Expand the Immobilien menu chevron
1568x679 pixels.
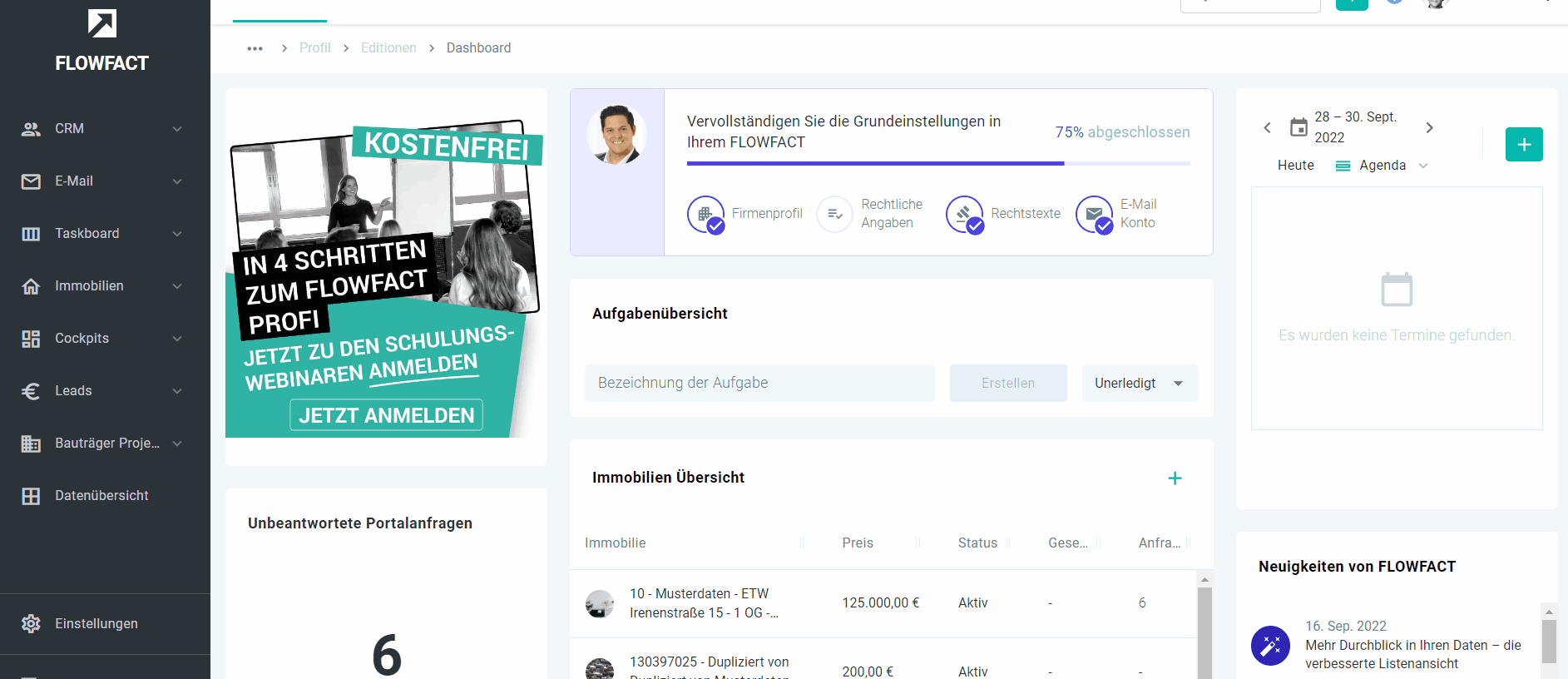[x=177, y=286]
